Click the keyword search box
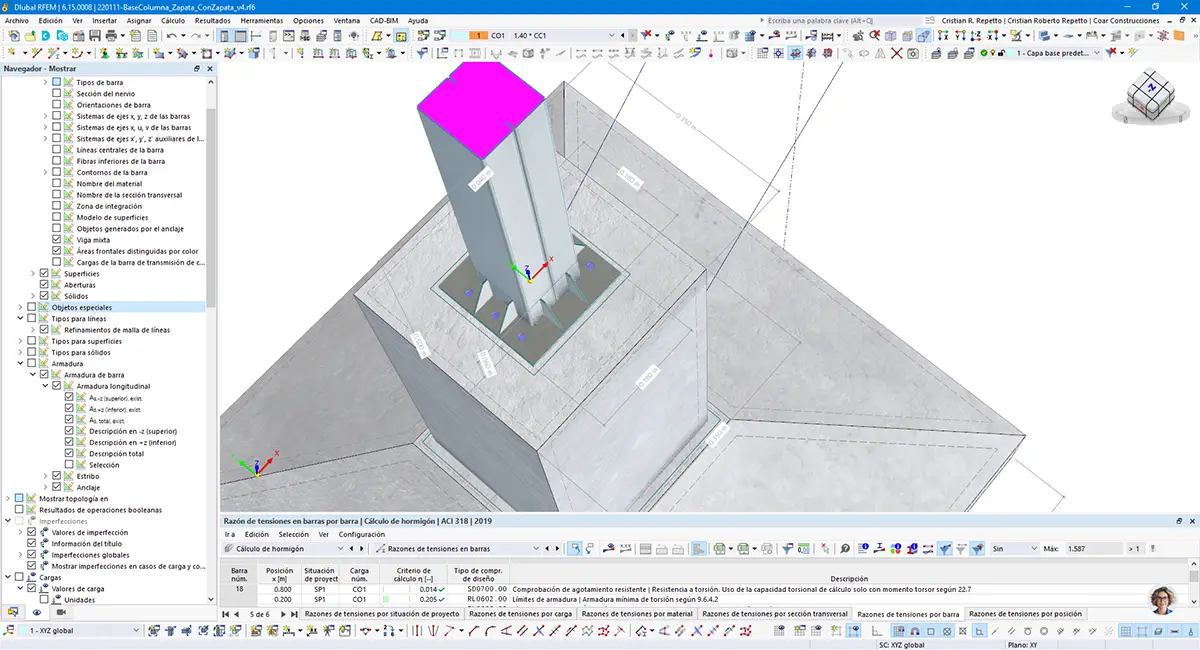The height and width of the screenshot is (650, 1200). 843,20
